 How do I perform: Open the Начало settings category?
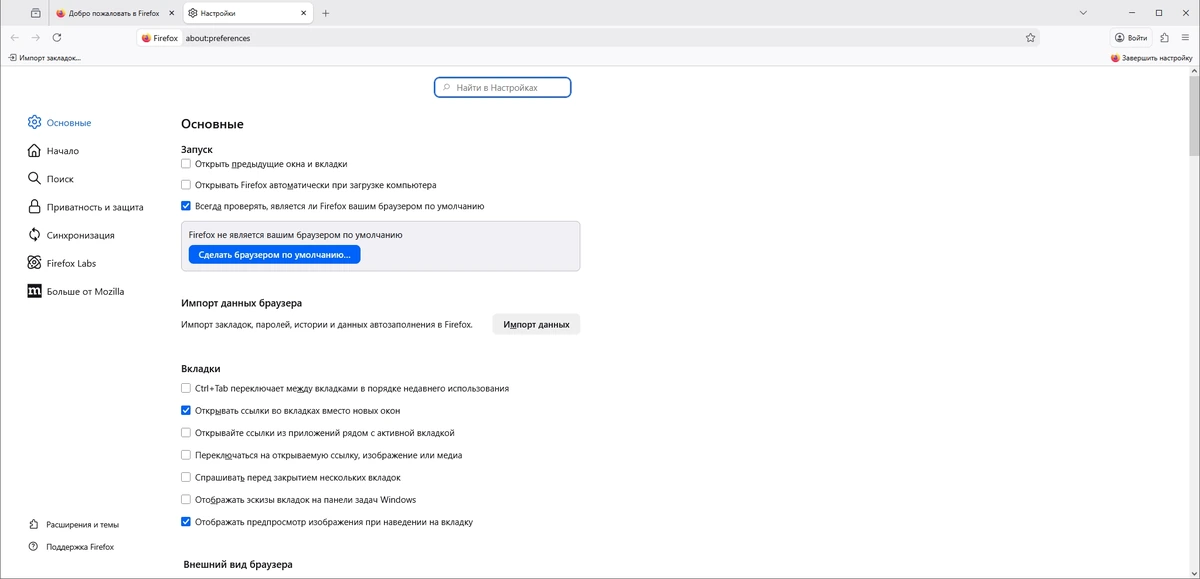click(x=62, y=151)
